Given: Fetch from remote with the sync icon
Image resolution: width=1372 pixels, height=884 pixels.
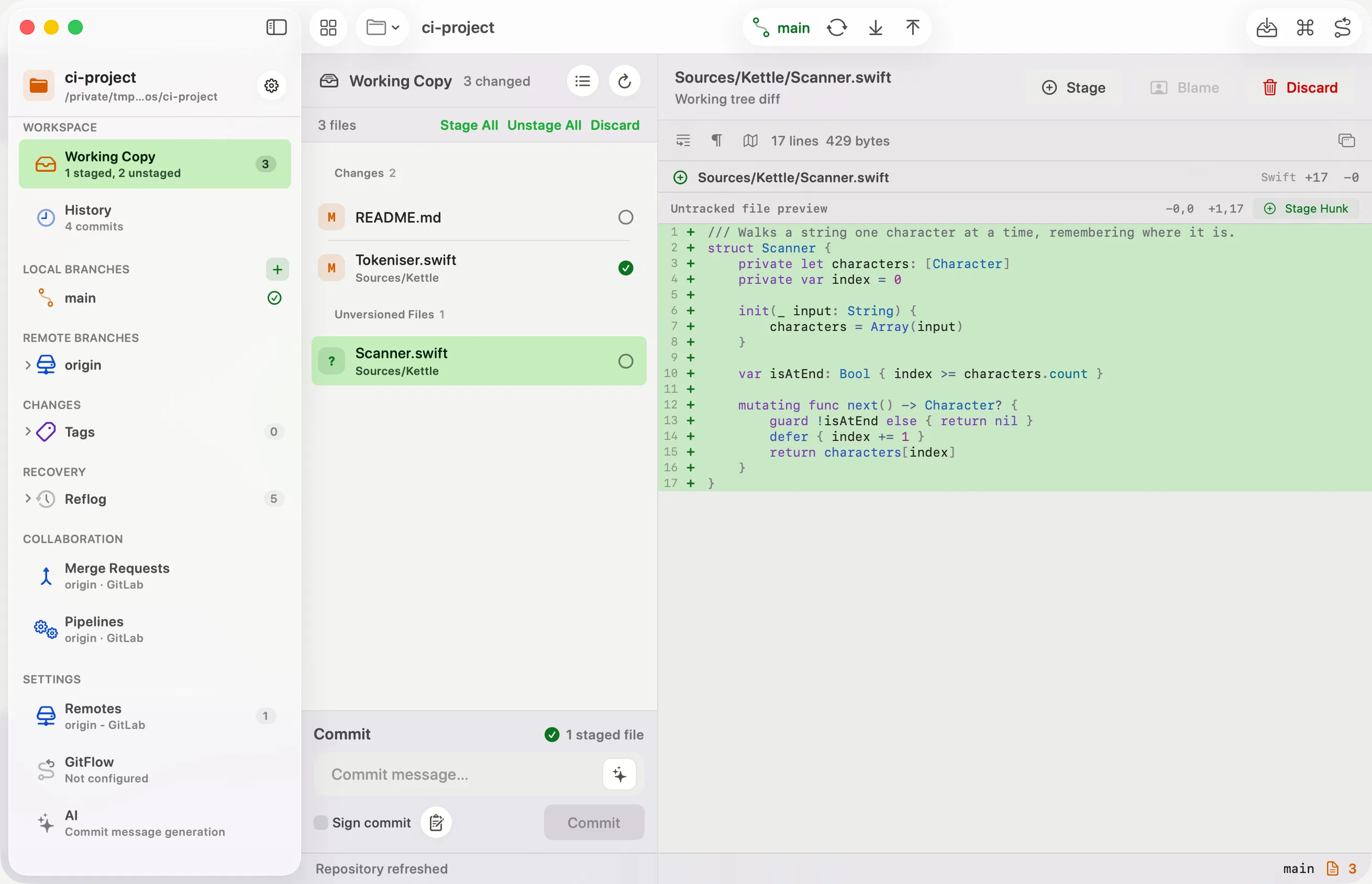Looking at the screenshot, I should point(837,28).
